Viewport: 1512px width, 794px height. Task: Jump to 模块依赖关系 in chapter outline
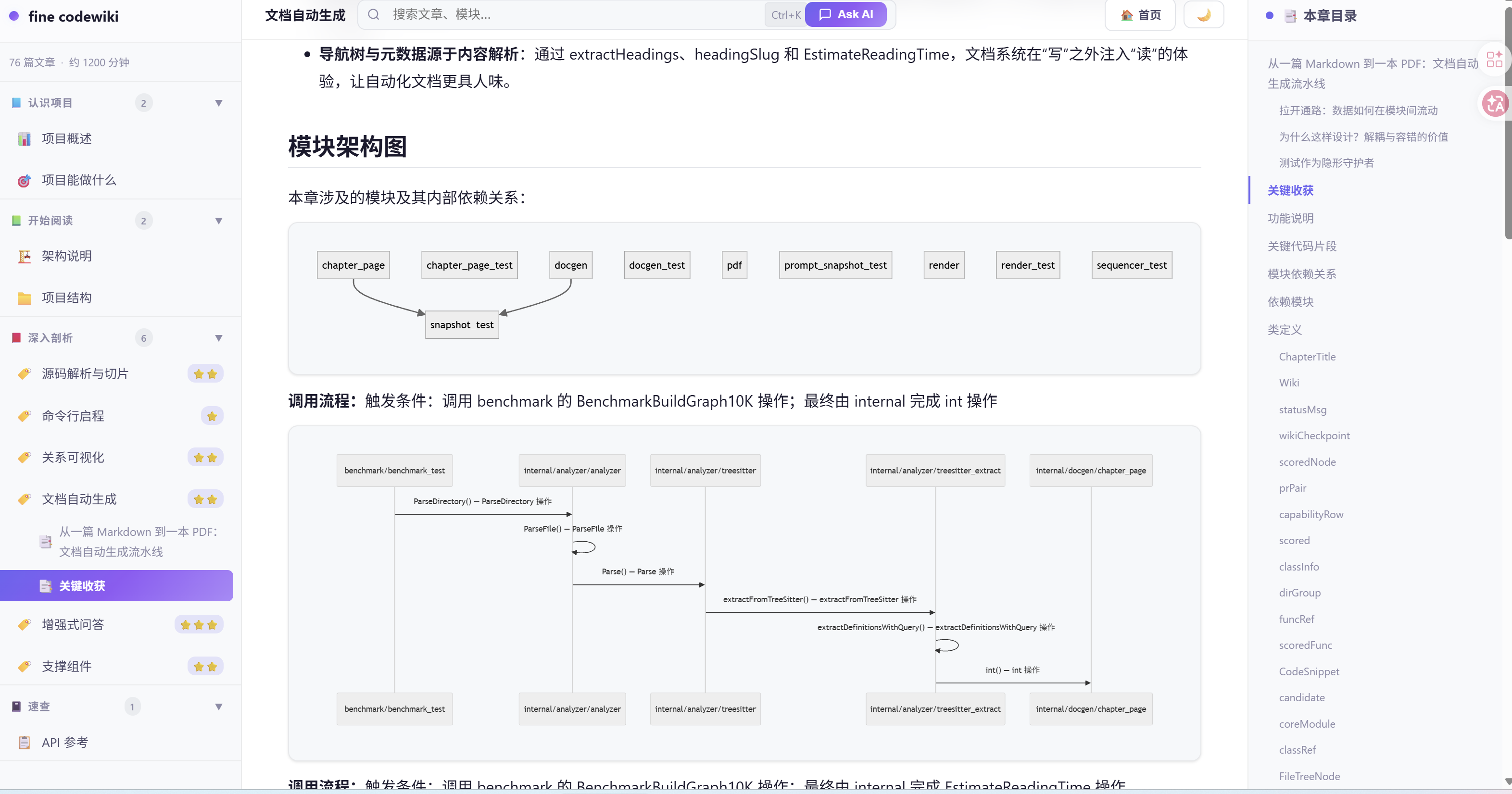(1302, 274)
